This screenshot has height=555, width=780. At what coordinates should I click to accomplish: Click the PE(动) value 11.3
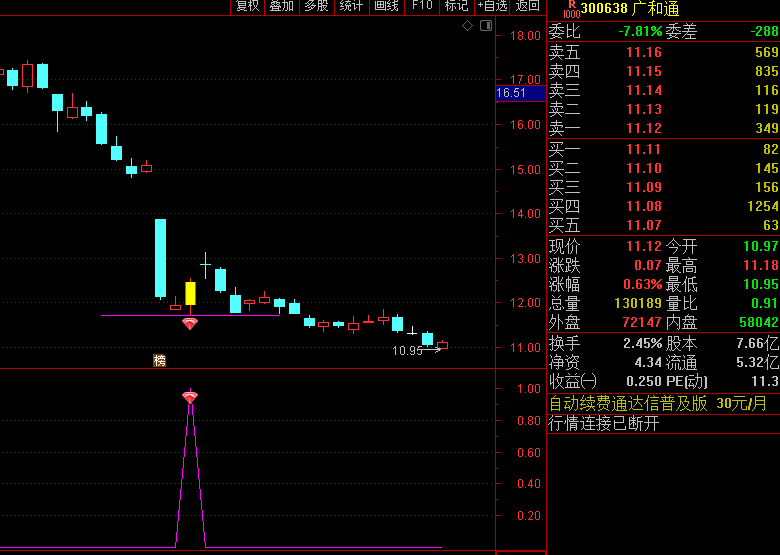tap(765, 381)
